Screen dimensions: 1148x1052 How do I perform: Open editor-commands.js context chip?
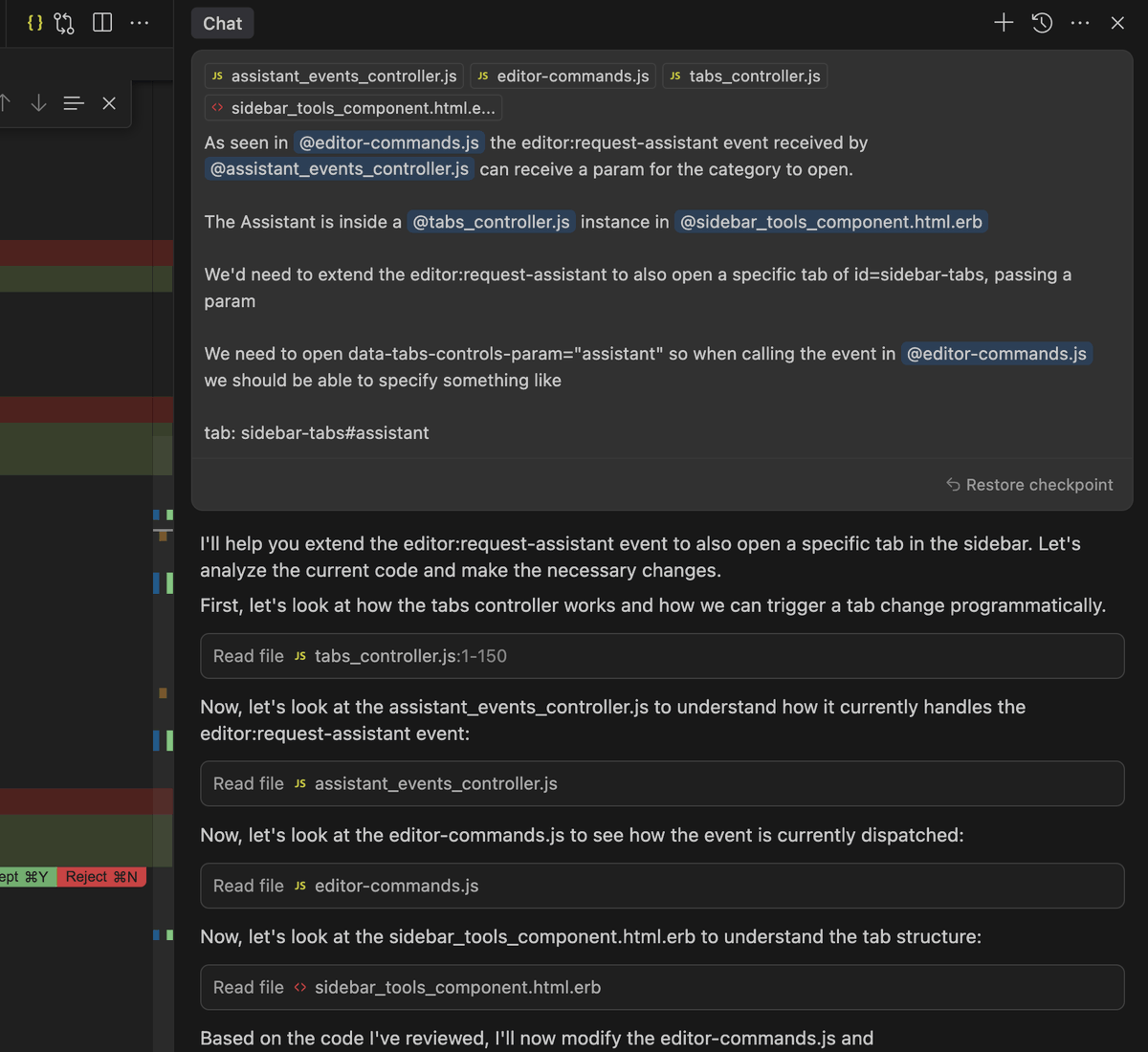tap(563, 76)
